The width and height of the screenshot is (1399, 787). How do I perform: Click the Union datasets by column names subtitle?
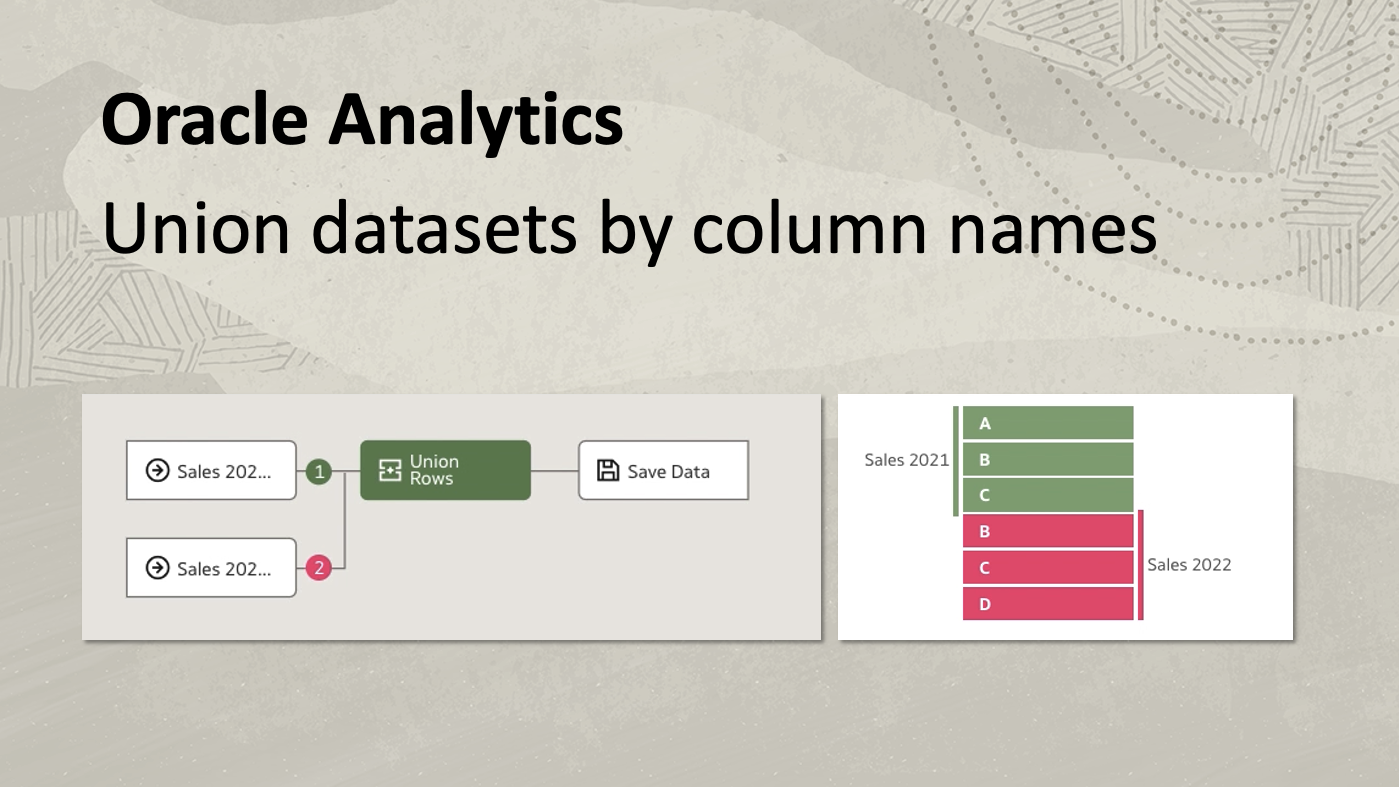[629, 228]
